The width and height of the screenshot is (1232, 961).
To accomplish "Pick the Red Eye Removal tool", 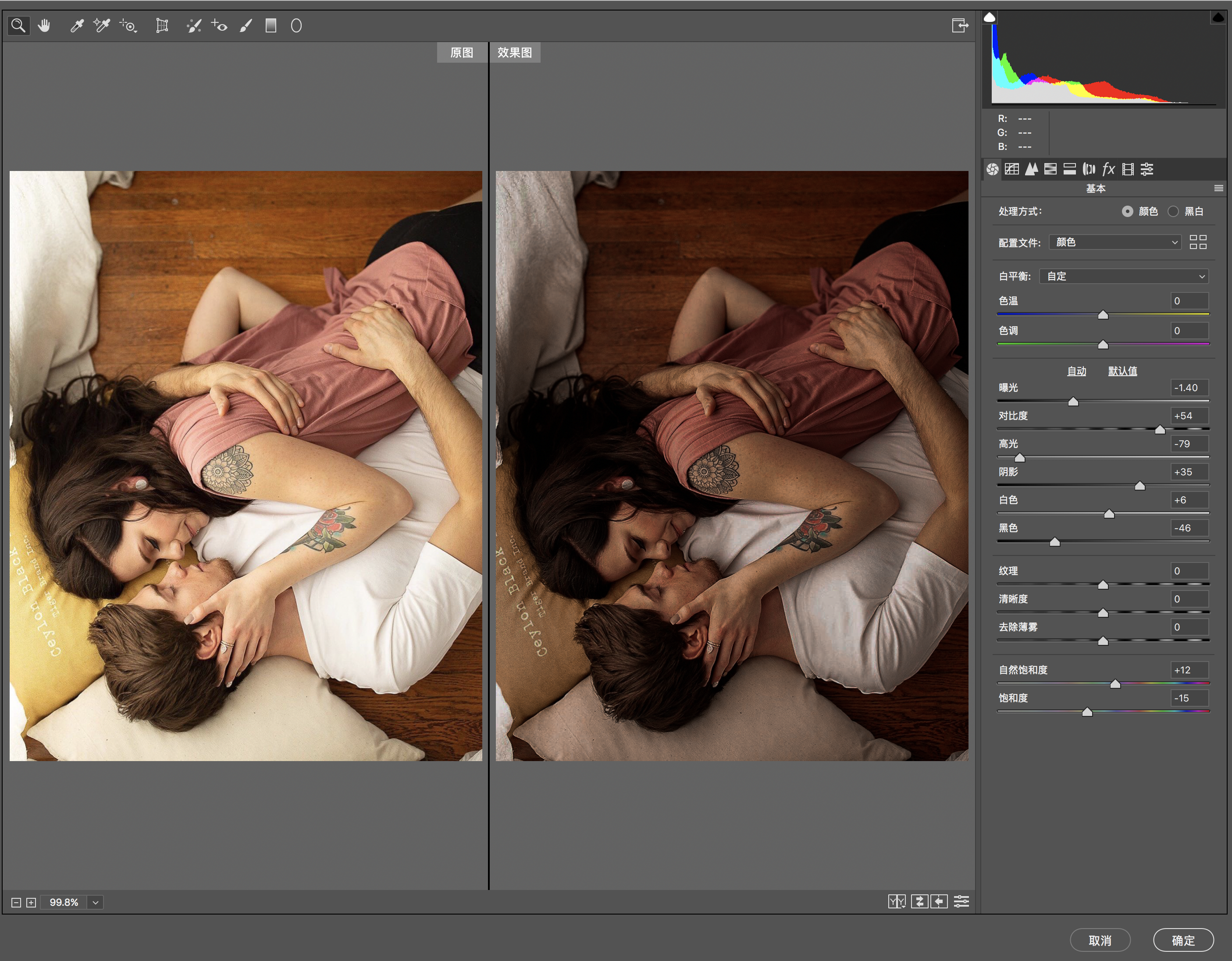I will pos(219,25).
